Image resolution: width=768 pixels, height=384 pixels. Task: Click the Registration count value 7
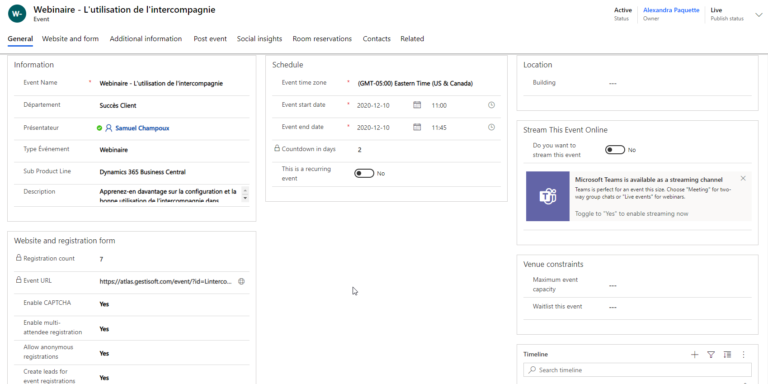(101, 259)
